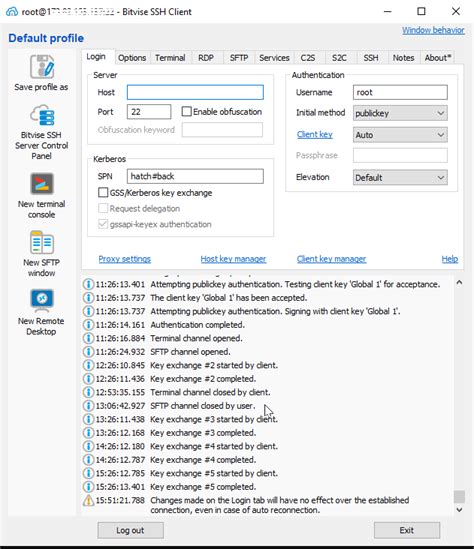Click the Save profile as icon
This screenshot has height=549, width=474.
point(42,66)
